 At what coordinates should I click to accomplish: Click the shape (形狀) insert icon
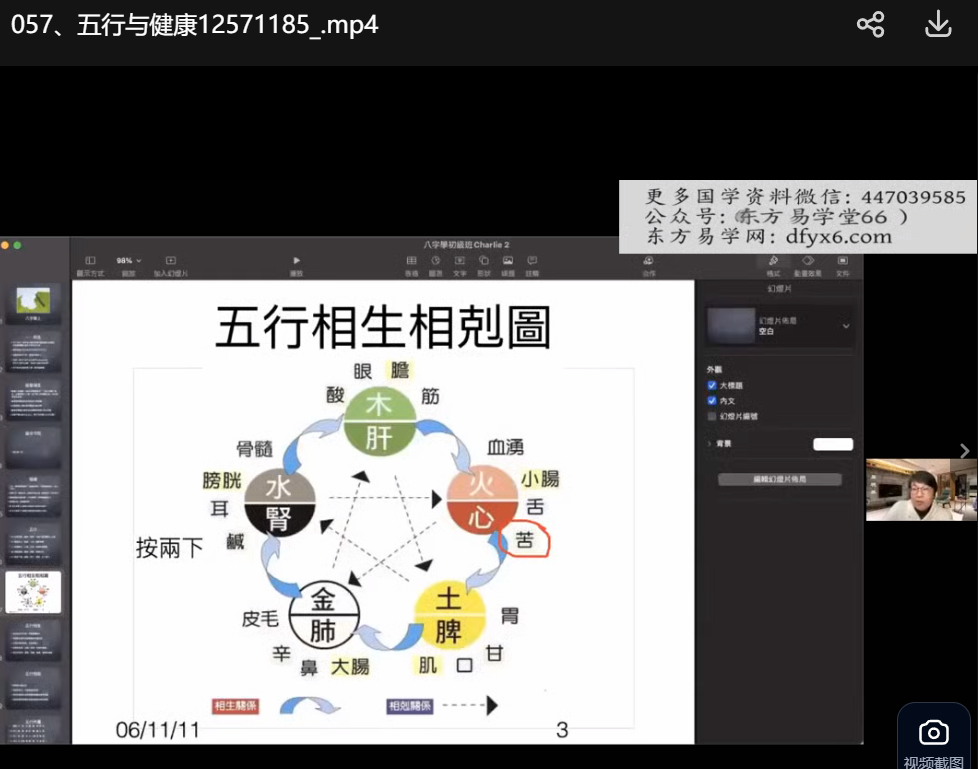[484, 261]
